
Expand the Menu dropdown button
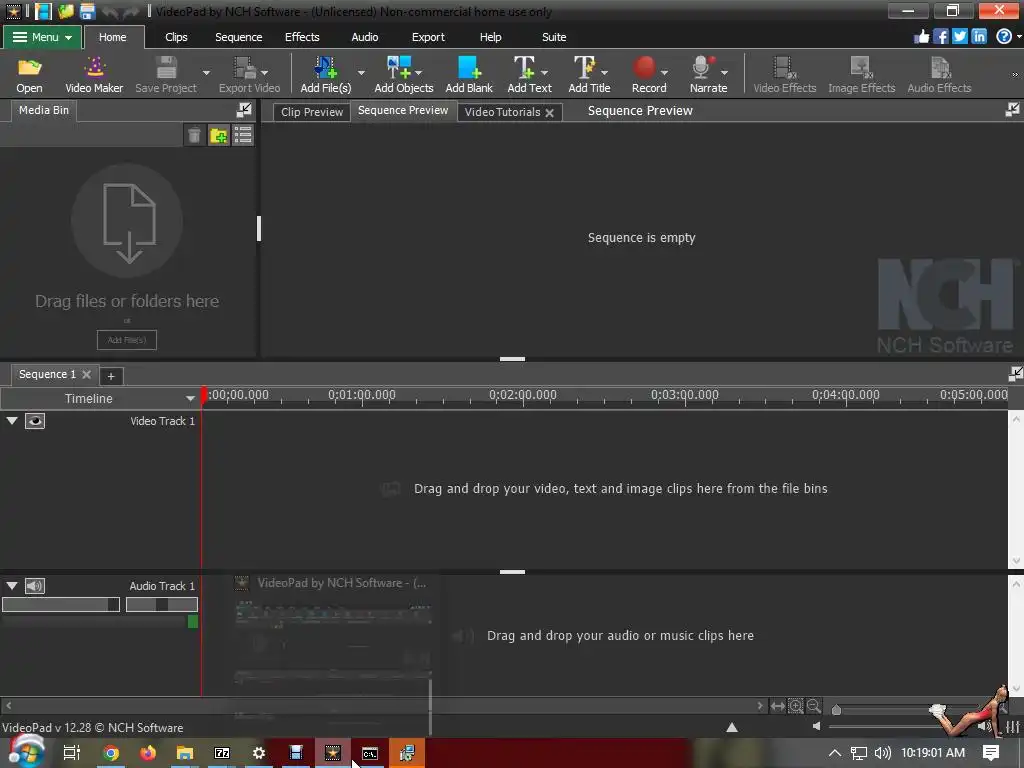pyautogui.click(x=42, y=37)
